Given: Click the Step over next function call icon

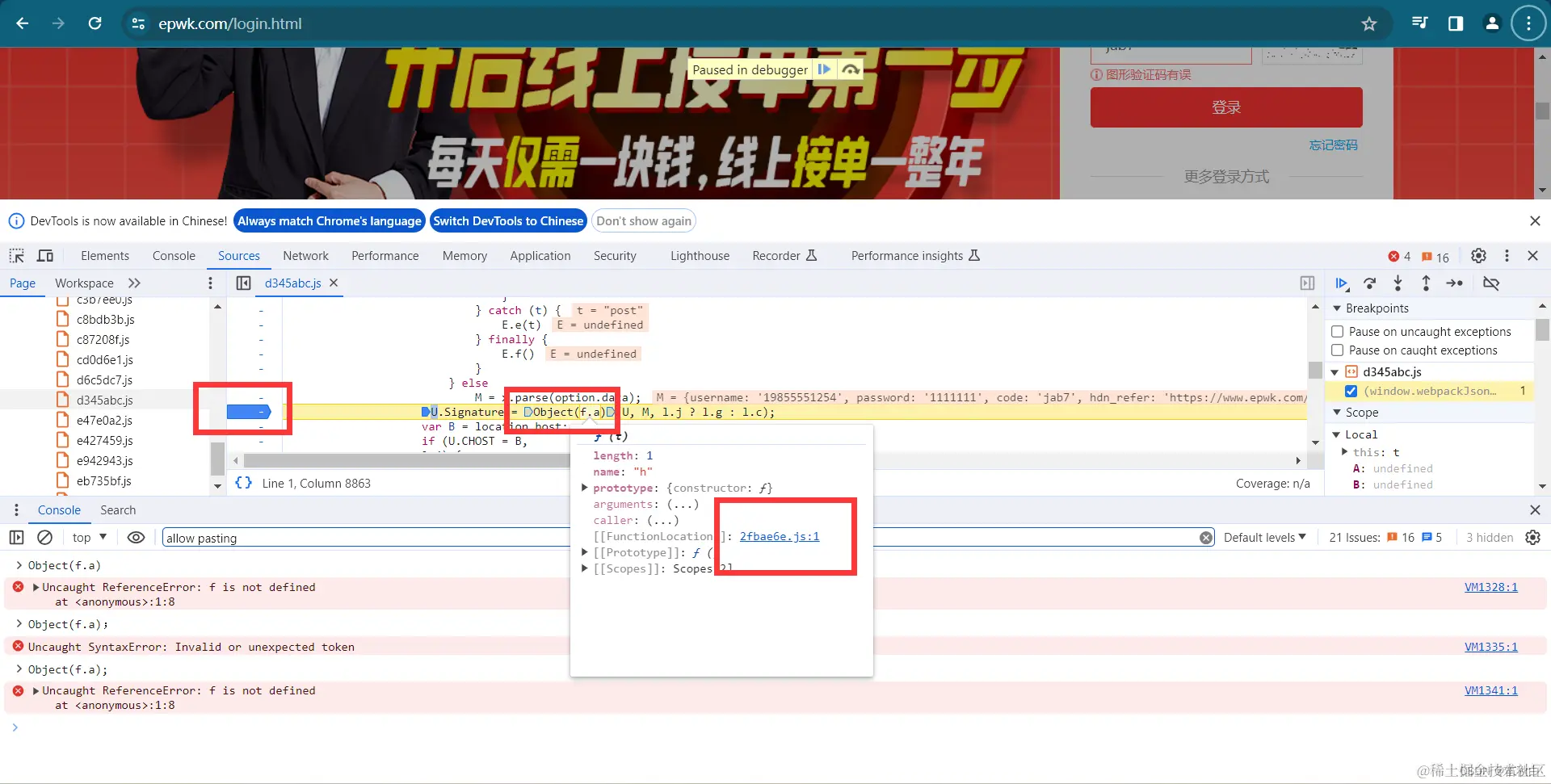Looking at the screenshot, I should coord(1370,283).
